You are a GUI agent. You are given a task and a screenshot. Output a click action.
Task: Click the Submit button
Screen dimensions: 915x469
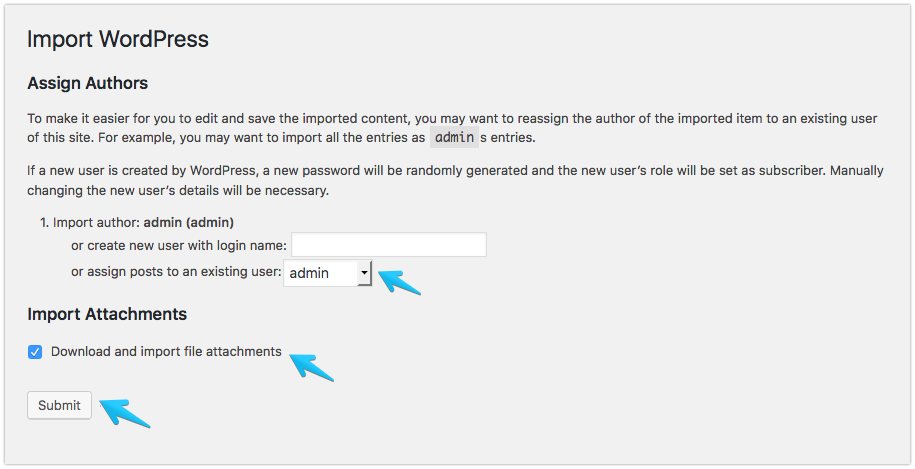tap(59, 405)
